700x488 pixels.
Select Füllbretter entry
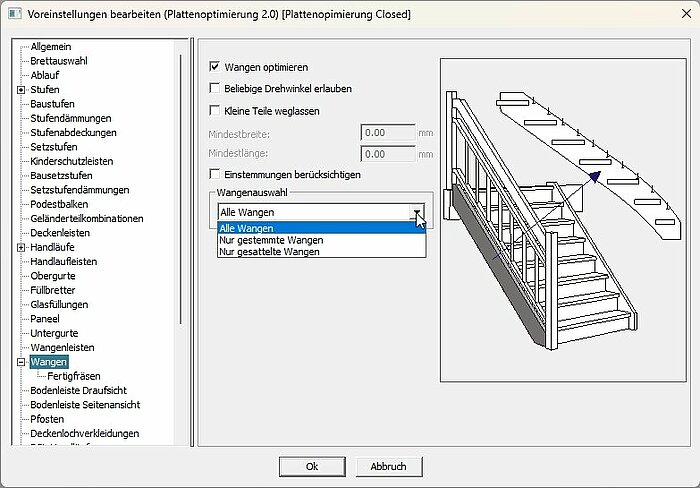point(53,290)
